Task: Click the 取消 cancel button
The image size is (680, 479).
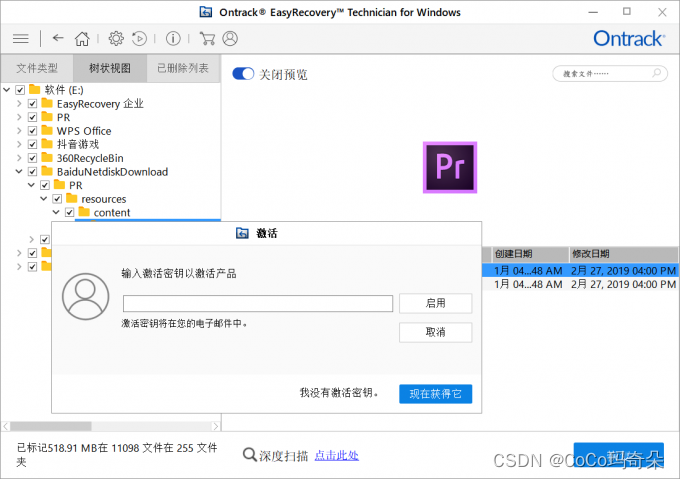Action: click(x=435, y=332)
